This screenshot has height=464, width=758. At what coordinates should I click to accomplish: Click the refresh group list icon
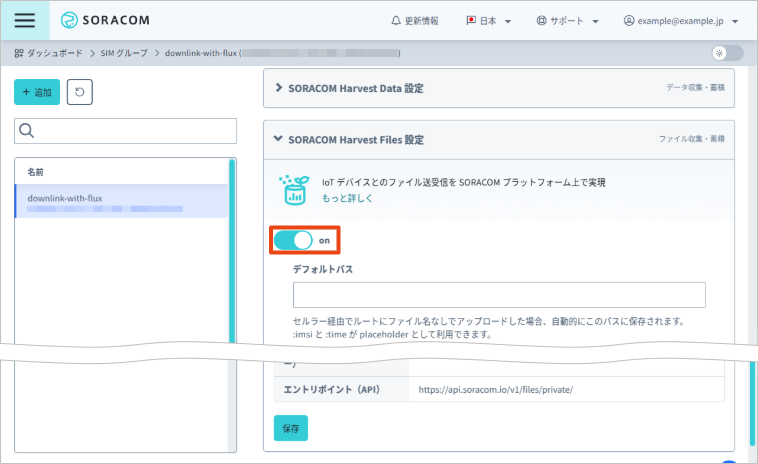coord(80,92)
